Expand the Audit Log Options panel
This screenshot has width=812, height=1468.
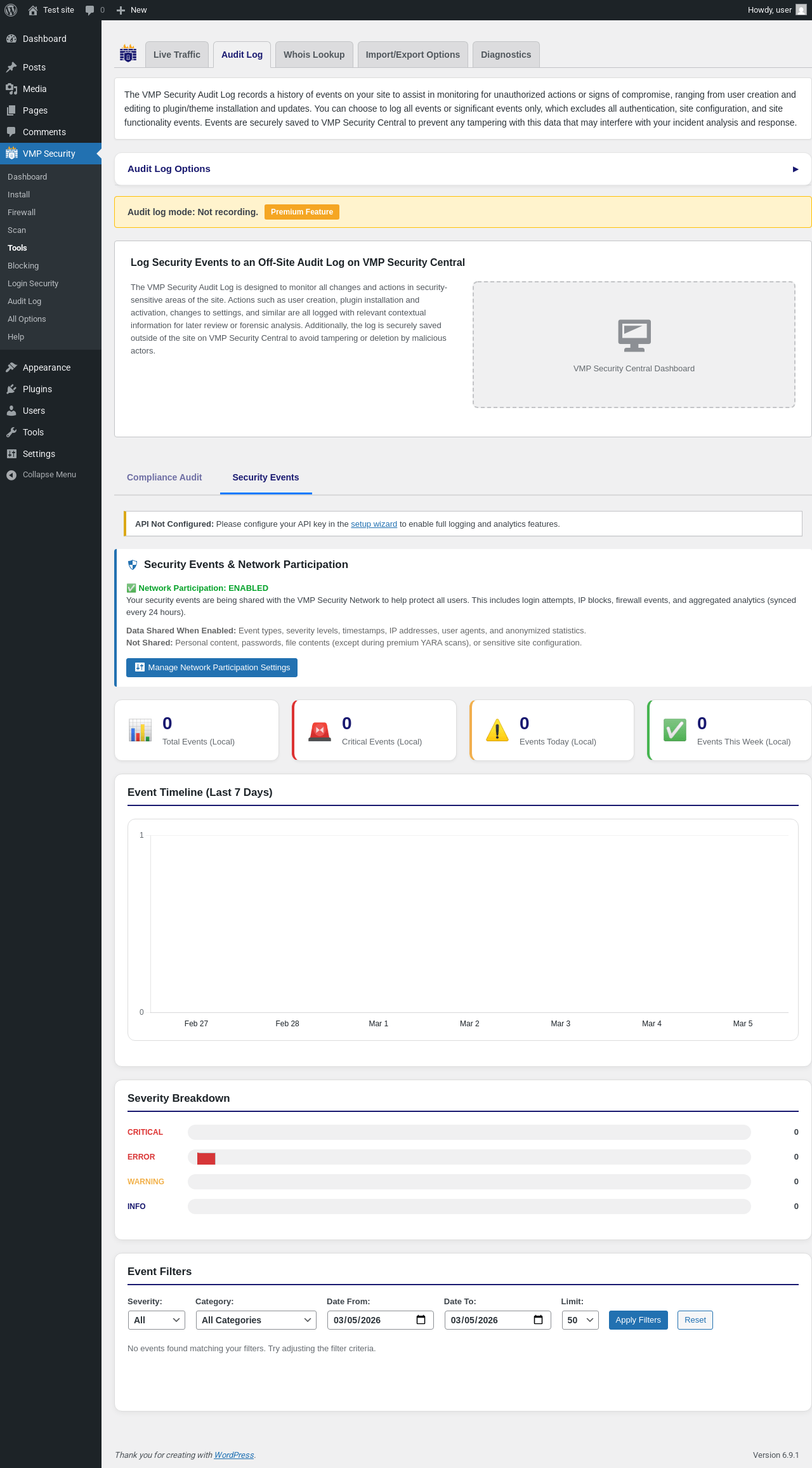pos(462,169)
